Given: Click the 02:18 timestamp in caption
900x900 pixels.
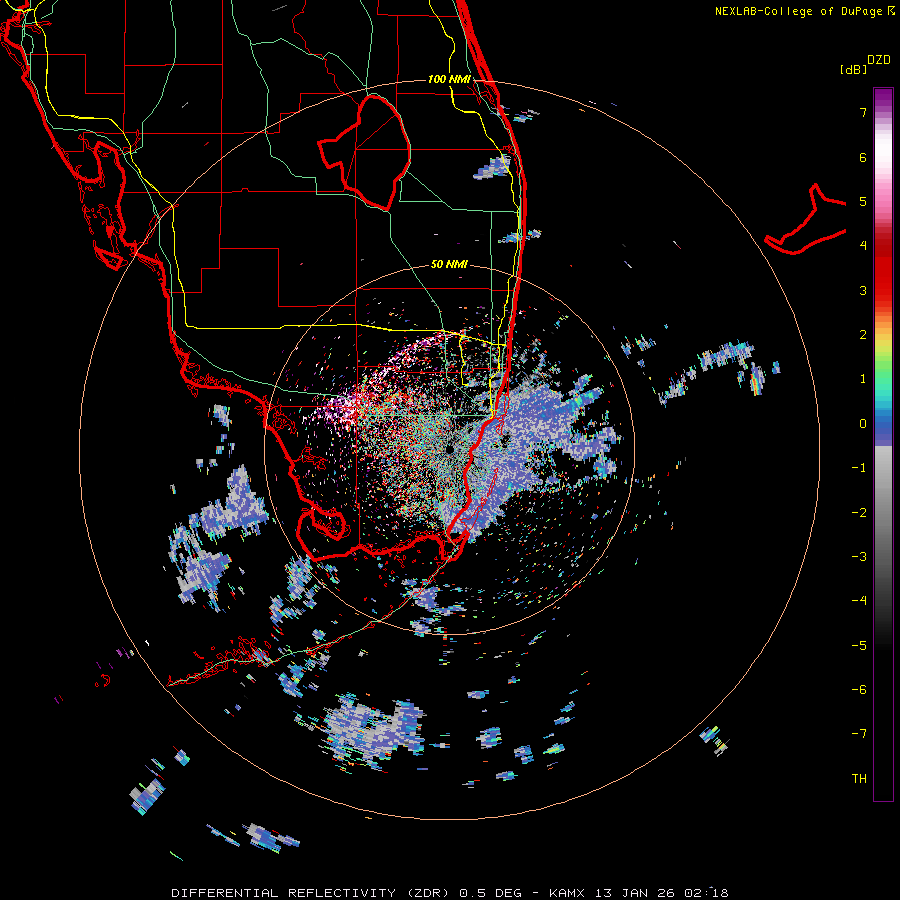Looking at the screenshot, I should pyautogui.click(x=707, y=893).
